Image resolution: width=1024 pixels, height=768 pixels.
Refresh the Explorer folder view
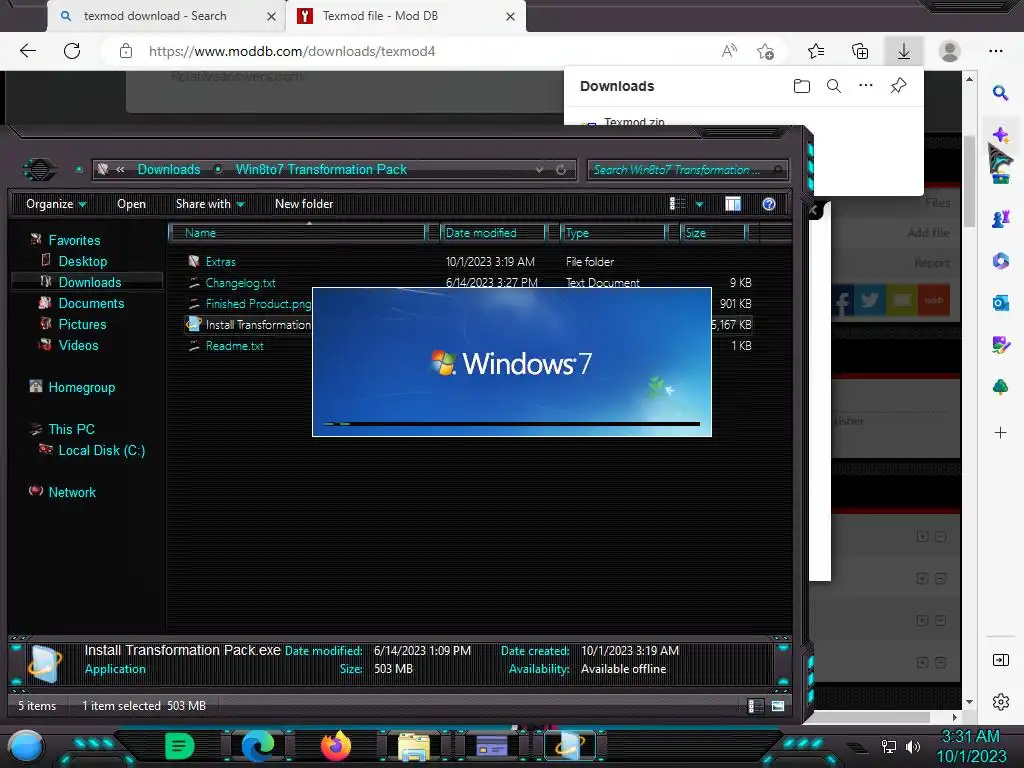561,170
